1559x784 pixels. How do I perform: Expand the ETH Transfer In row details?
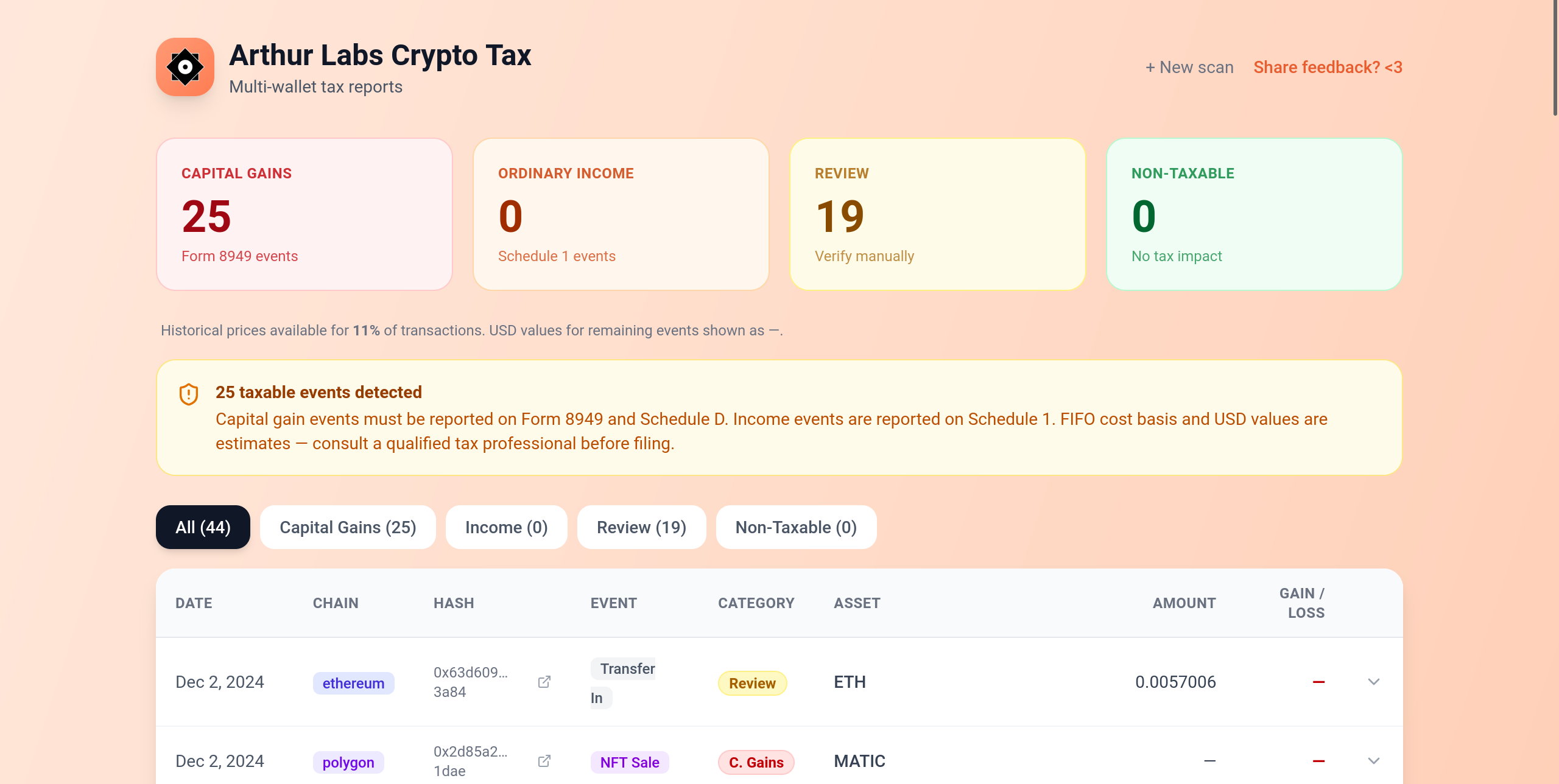pos(1373,682)
